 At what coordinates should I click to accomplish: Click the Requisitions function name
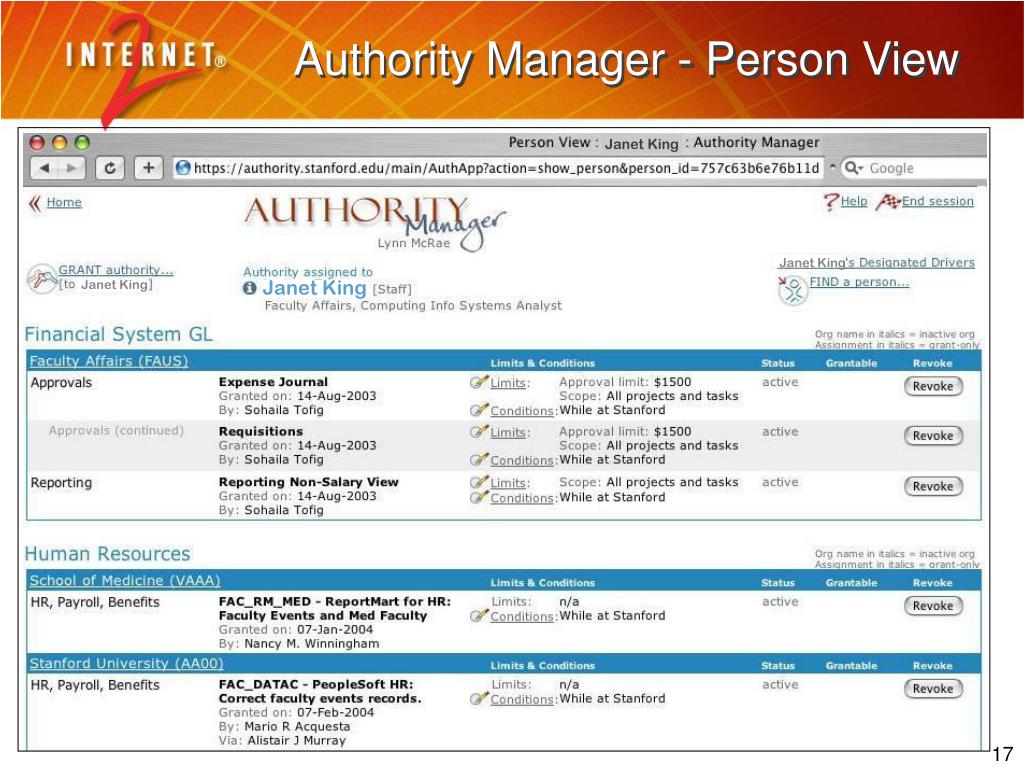click(261, 432)
